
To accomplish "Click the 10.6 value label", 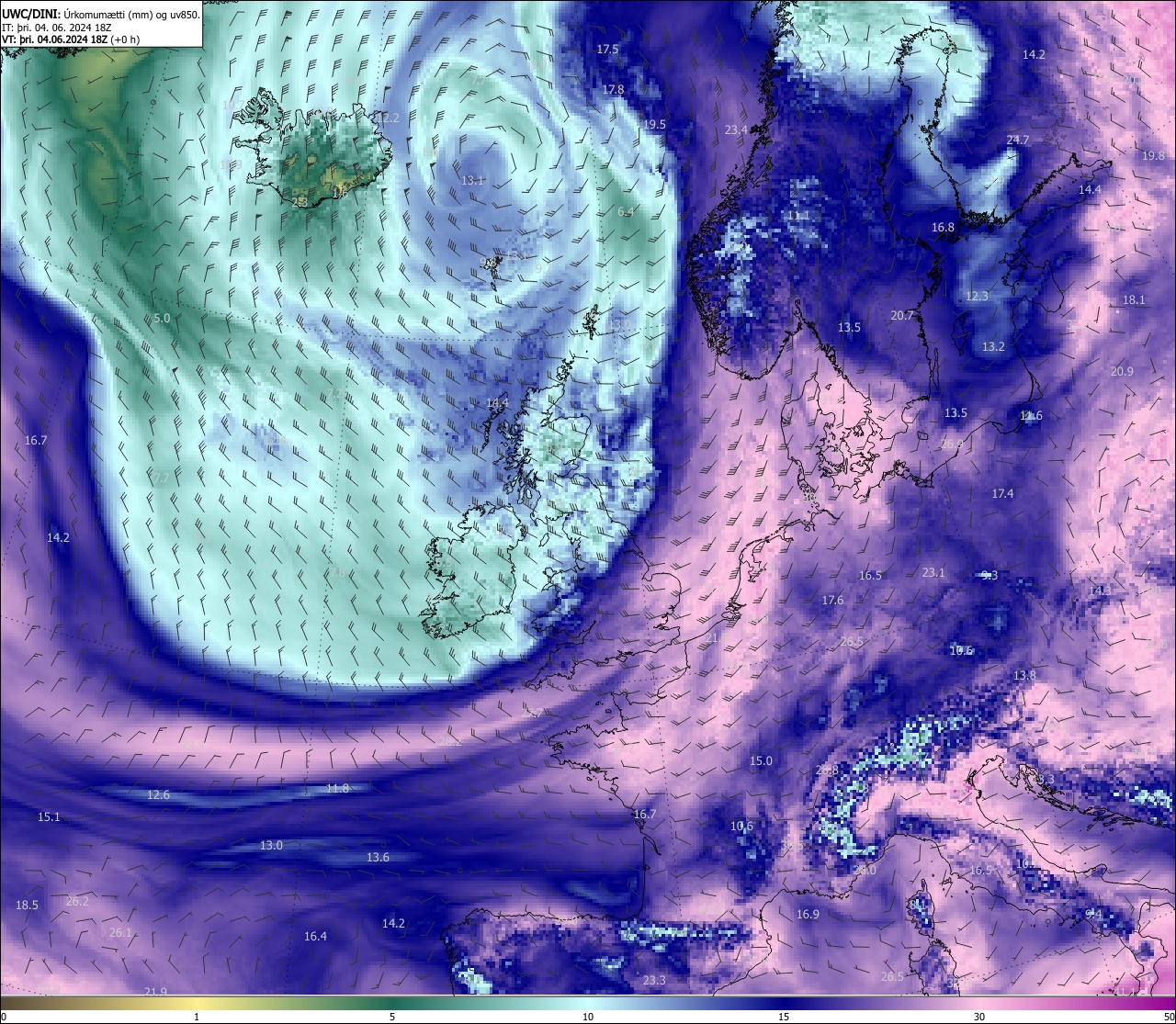I will [741, 827].
